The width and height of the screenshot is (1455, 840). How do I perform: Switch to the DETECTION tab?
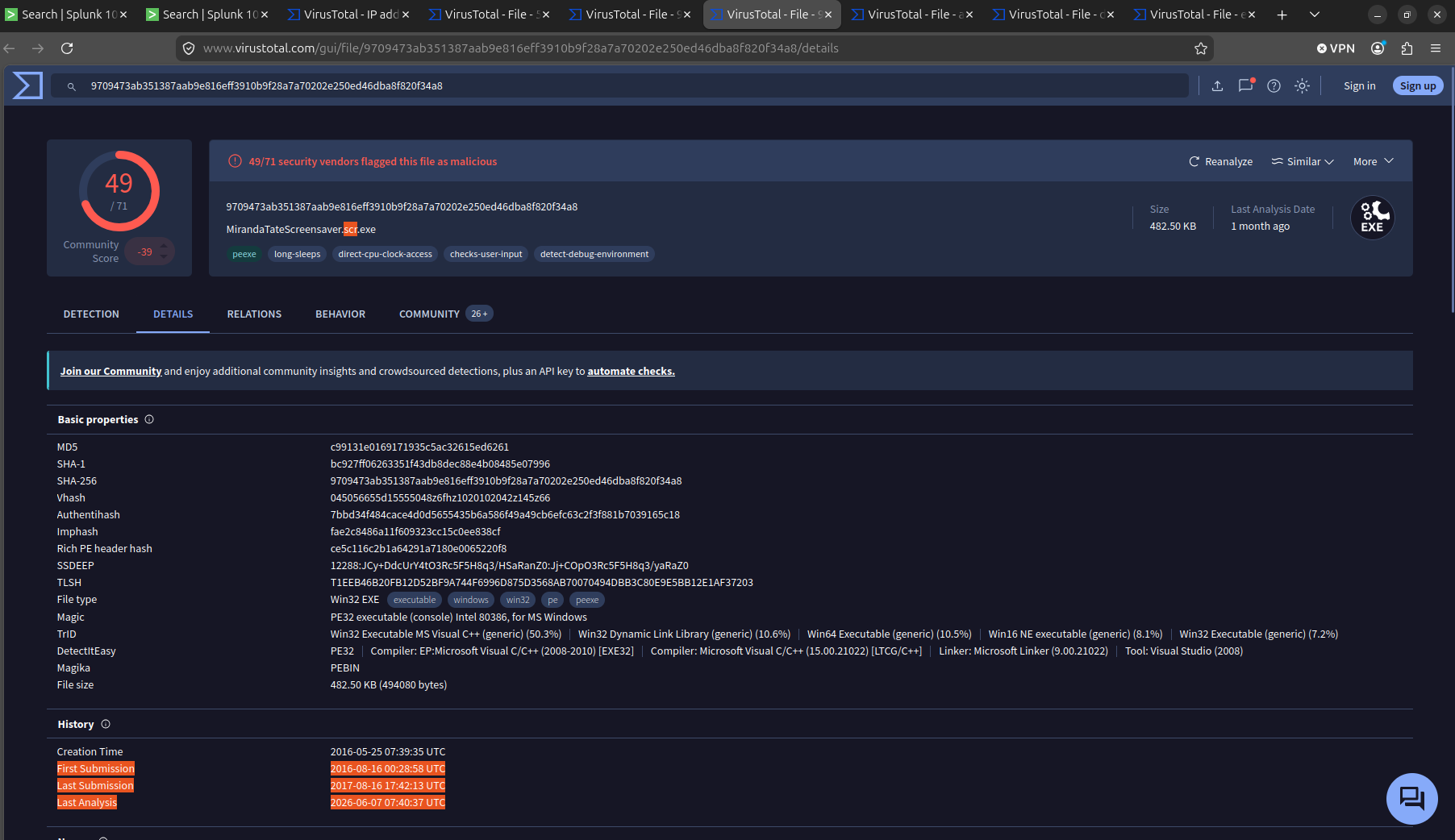pos(91,314)
